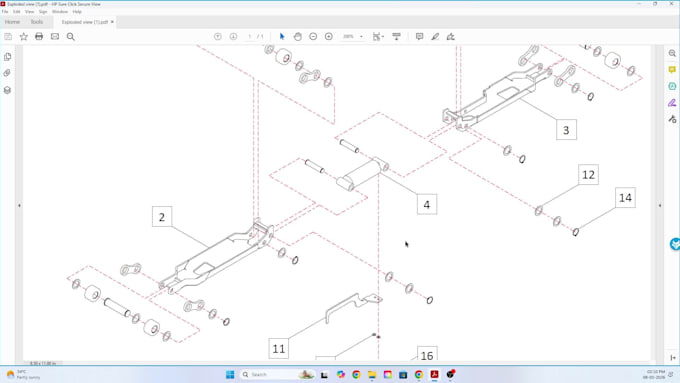Click part label 11 in drawing
The image size is (680, 383).
[279, 349]
